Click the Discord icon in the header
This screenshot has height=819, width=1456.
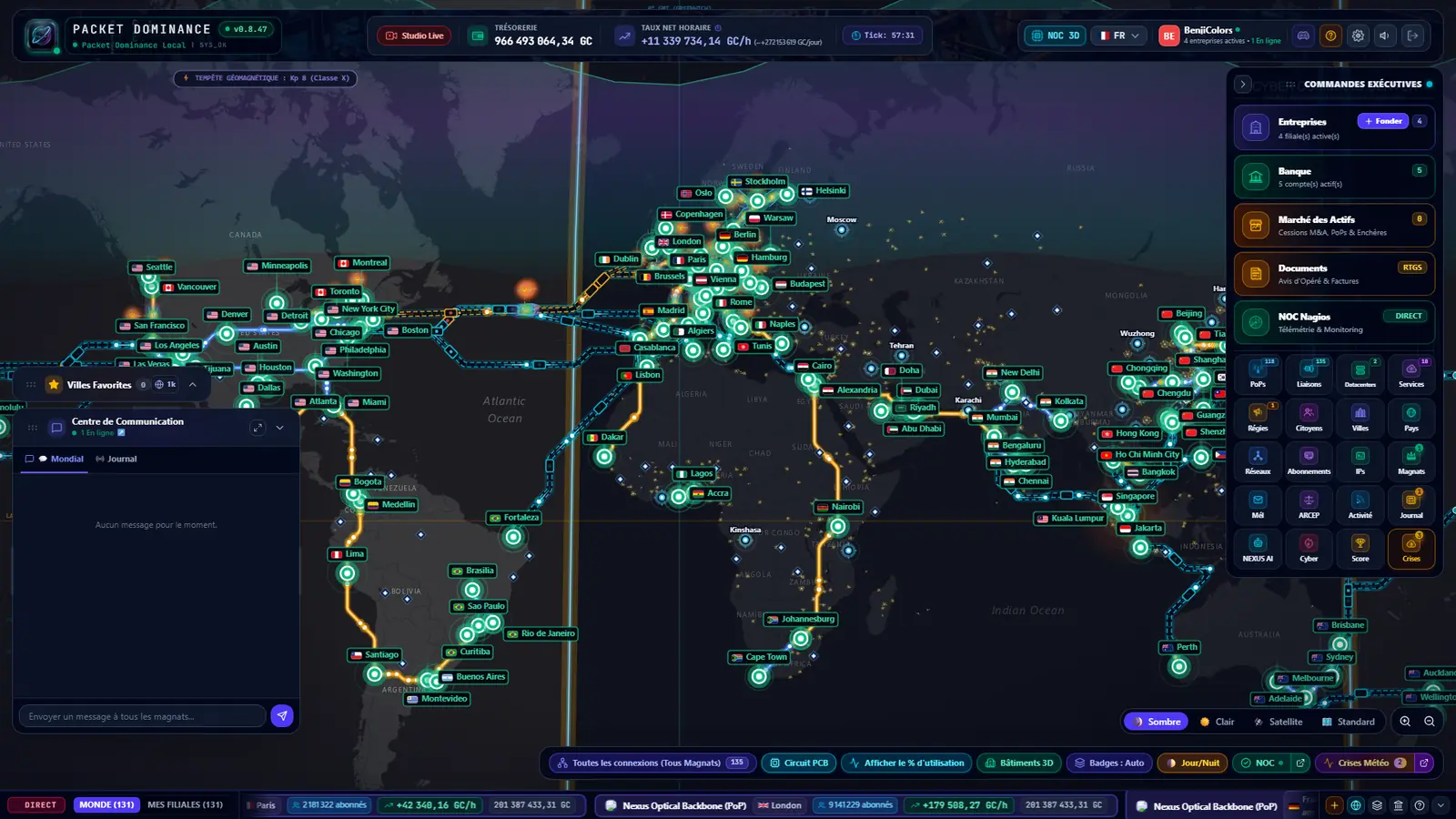pyautogui.click(x=1303, y=35)
